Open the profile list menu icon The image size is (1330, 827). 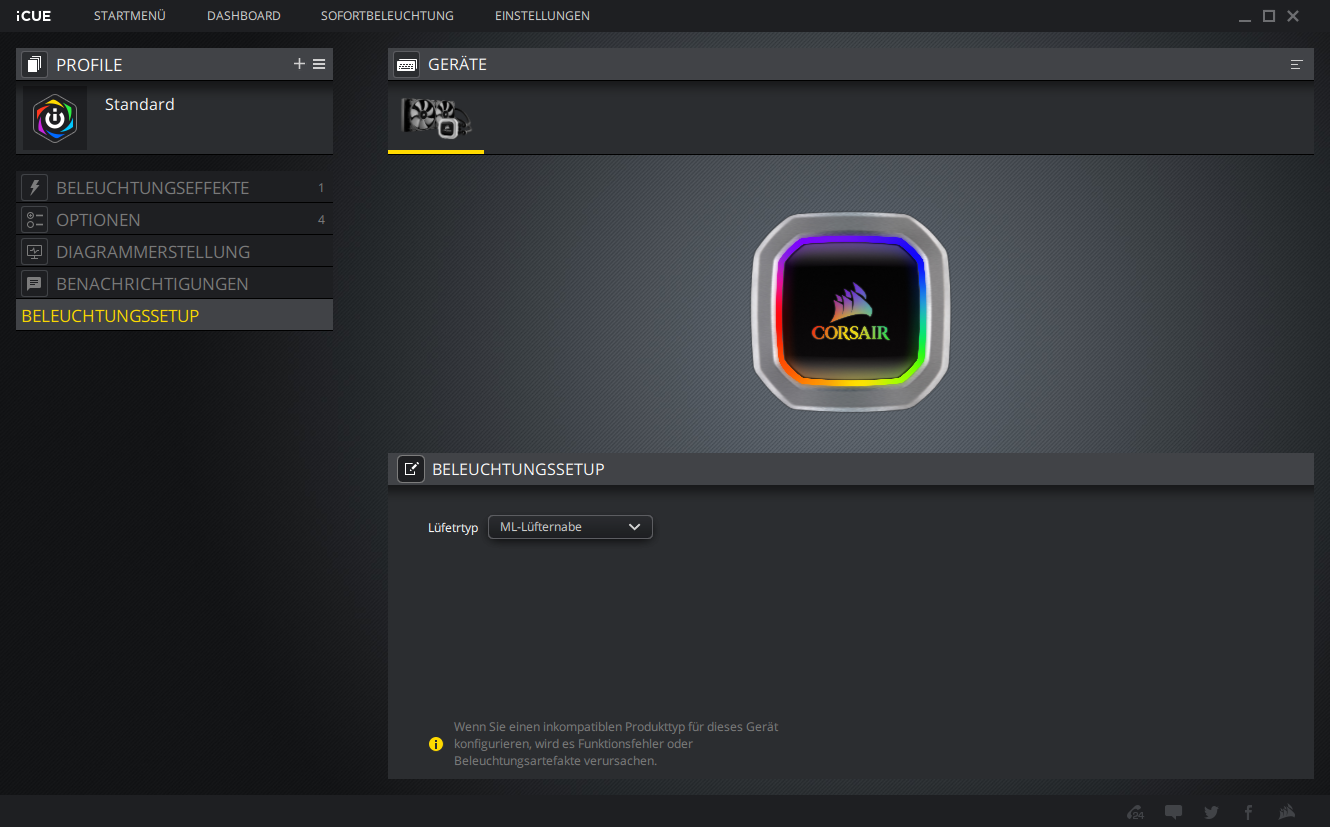point(319,64)
